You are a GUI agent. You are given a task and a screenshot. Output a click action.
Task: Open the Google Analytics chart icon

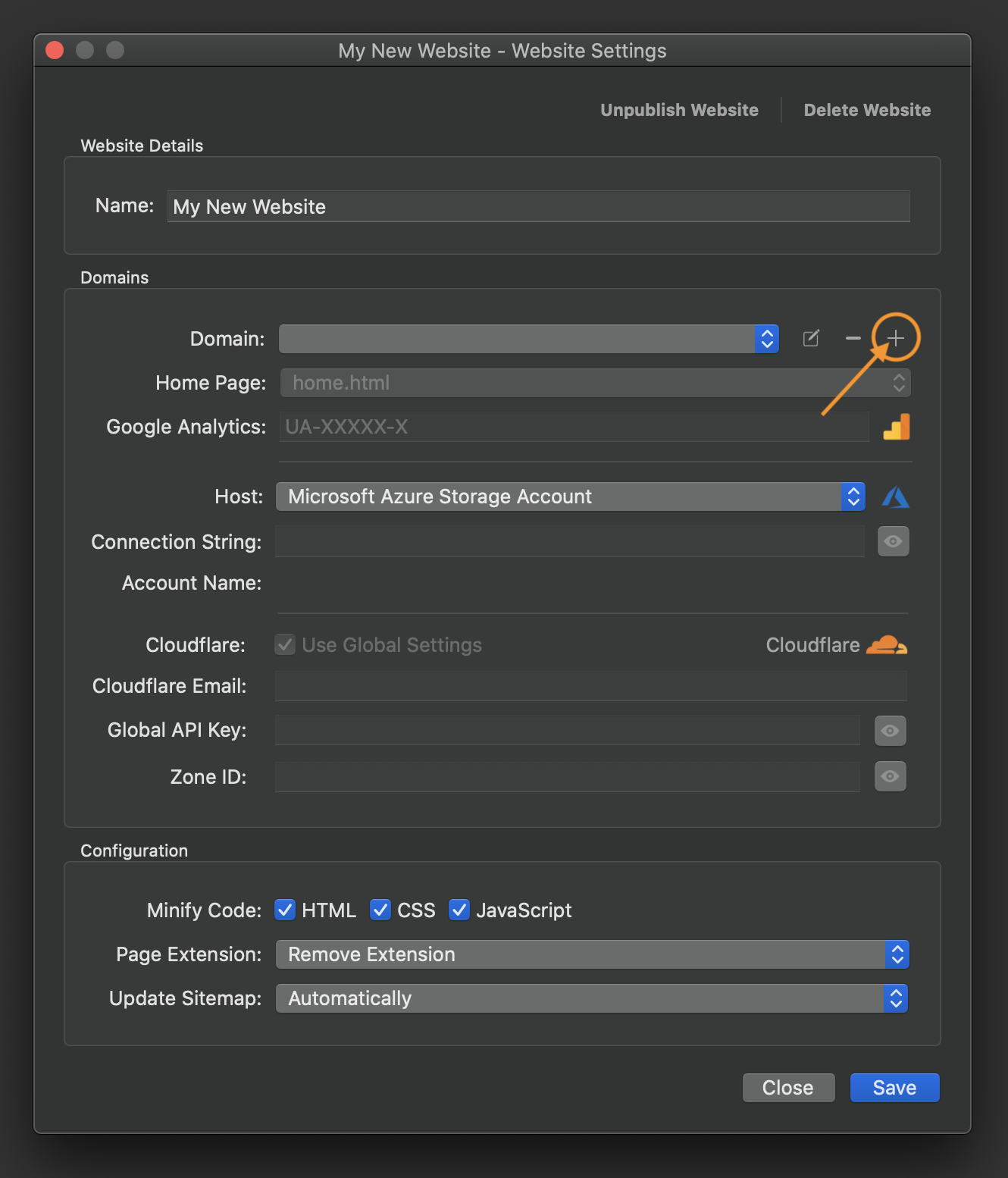click(896, 427)
